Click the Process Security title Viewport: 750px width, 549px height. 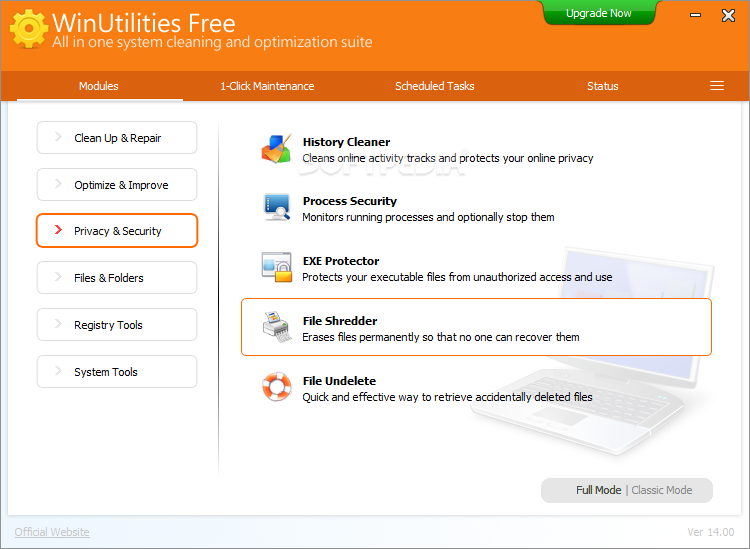coord(350,201)
